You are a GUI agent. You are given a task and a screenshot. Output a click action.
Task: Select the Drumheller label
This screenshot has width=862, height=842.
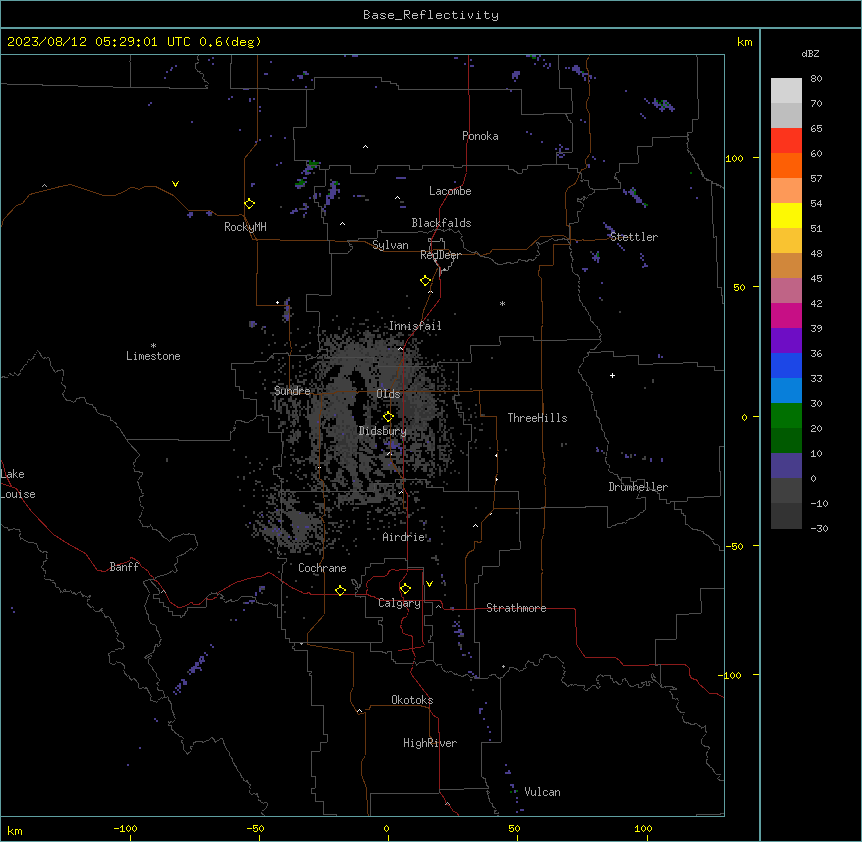coord(638,487)
